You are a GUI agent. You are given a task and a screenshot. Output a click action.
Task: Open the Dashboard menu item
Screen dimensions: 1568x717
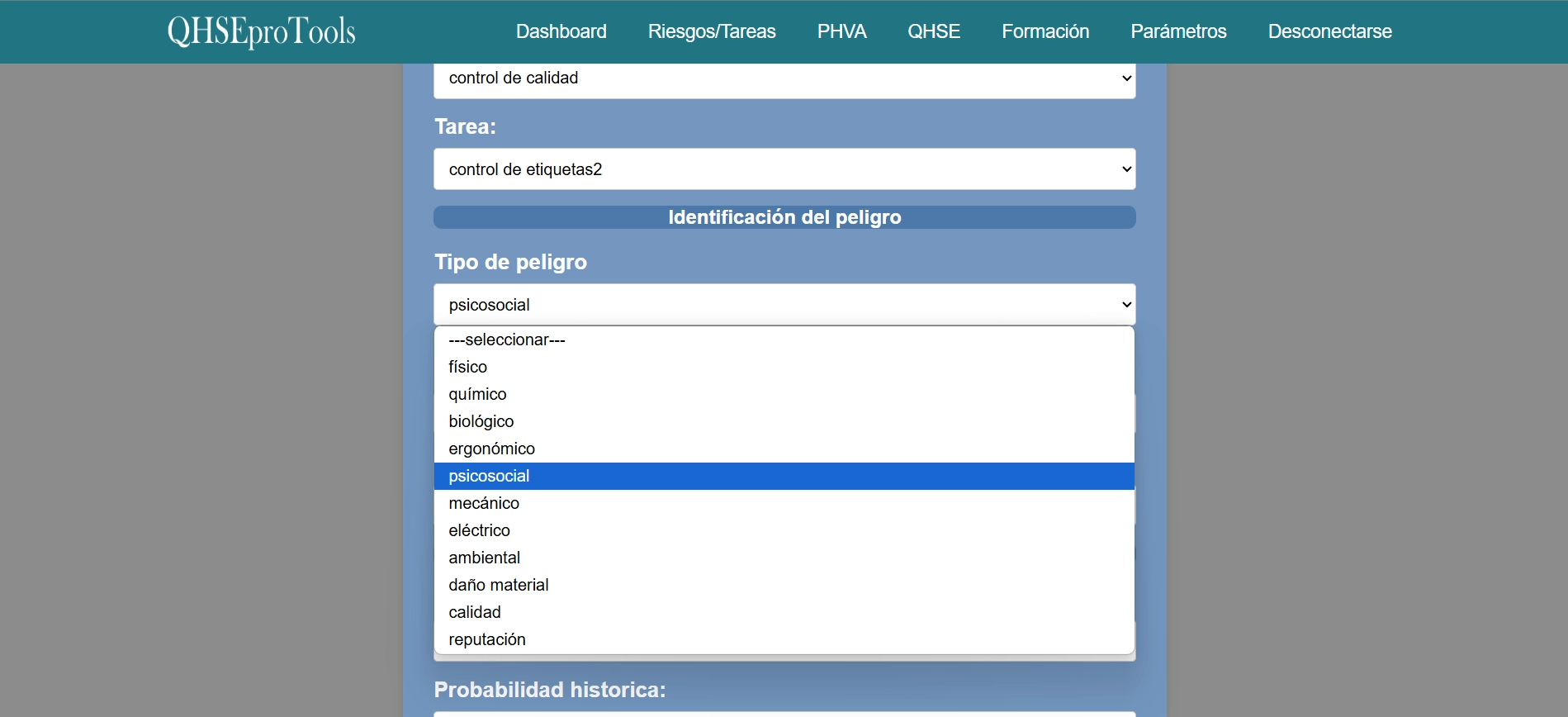tap(561, 31)
